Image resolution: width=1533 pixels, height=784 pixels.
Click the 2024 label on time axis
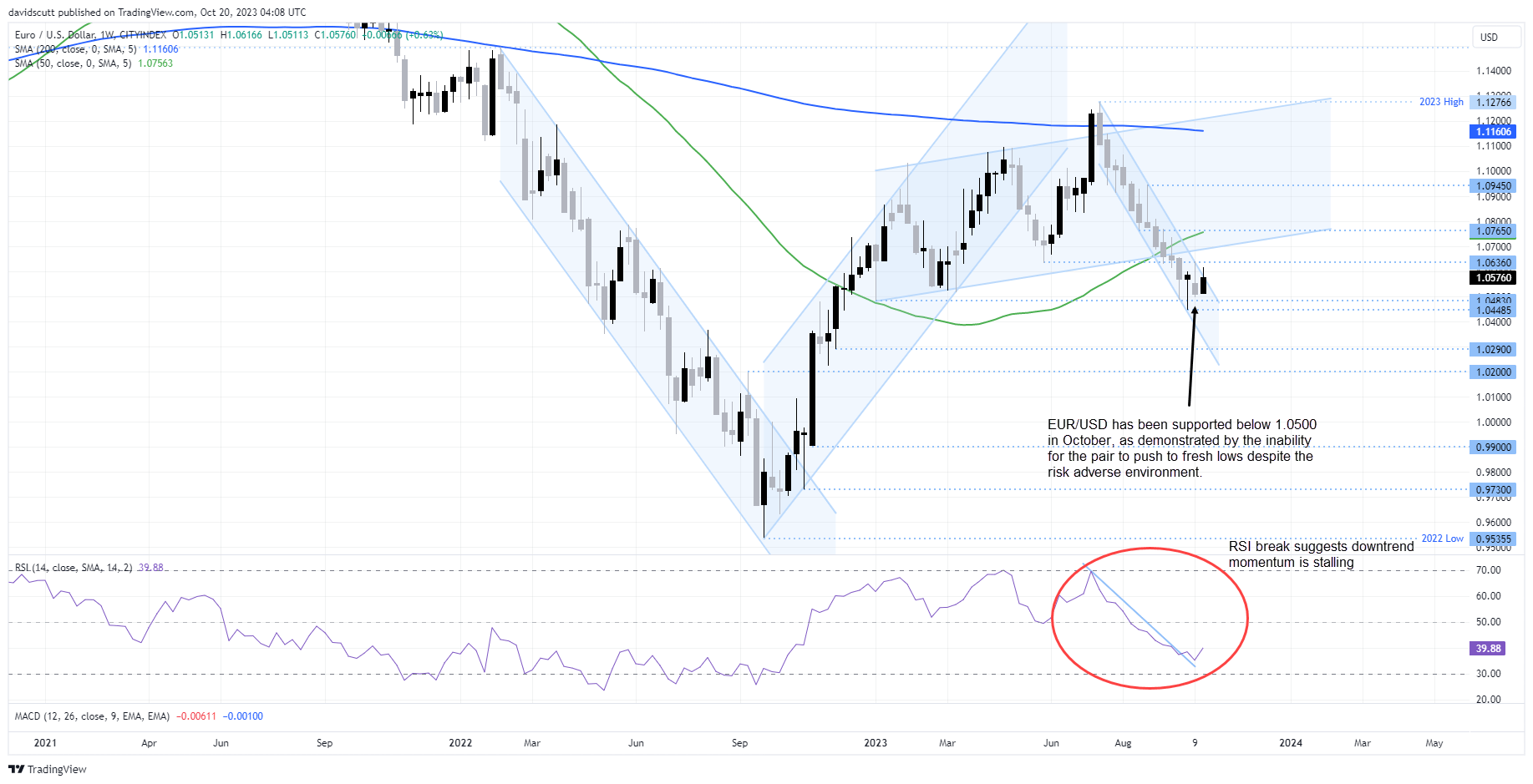coord(1291,743)
